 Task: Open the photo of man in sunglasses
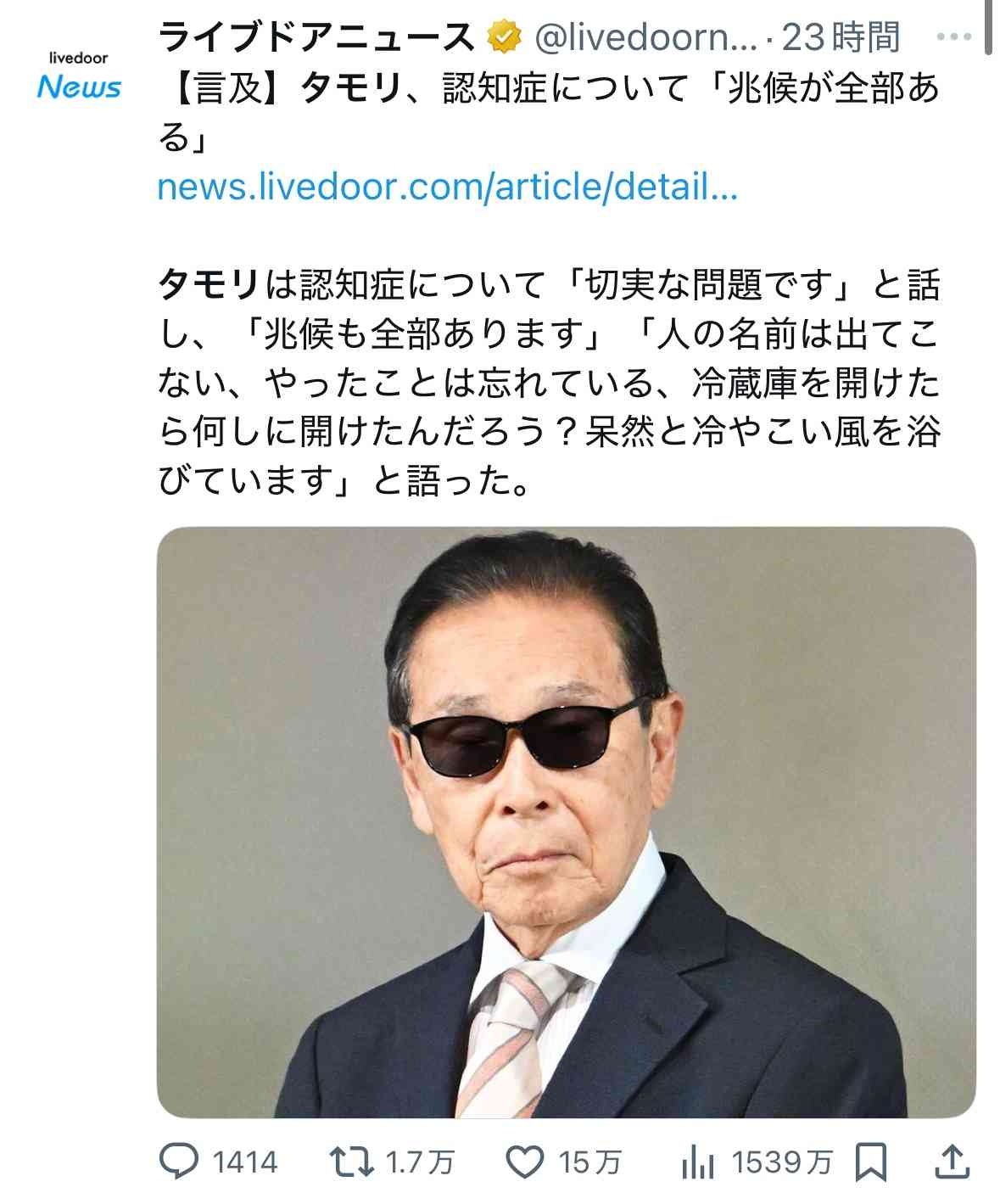coord(567,821)
